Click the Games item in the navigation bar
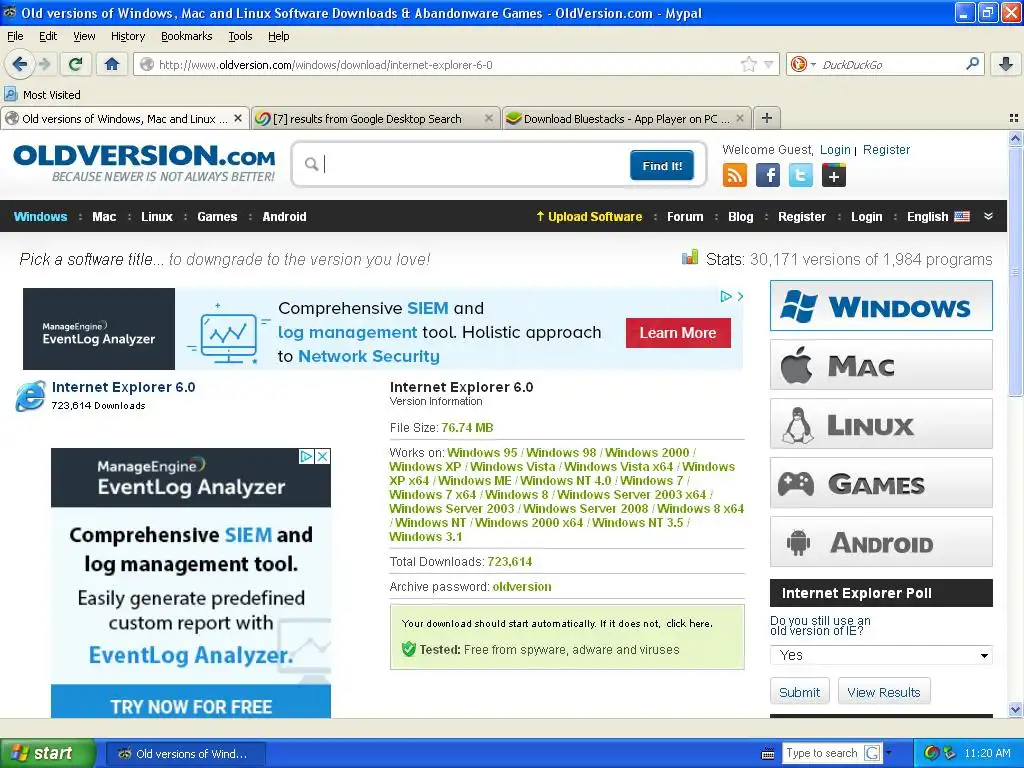Image resolution: width=1024 pixels, height=768 pixels. (x=217, y=217)
